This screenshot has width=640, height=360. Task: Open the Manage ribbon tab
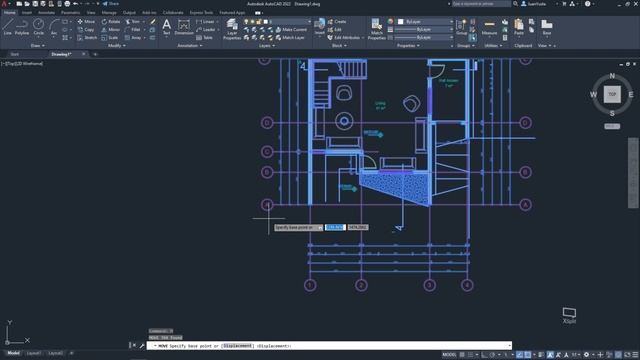[109, 13]
